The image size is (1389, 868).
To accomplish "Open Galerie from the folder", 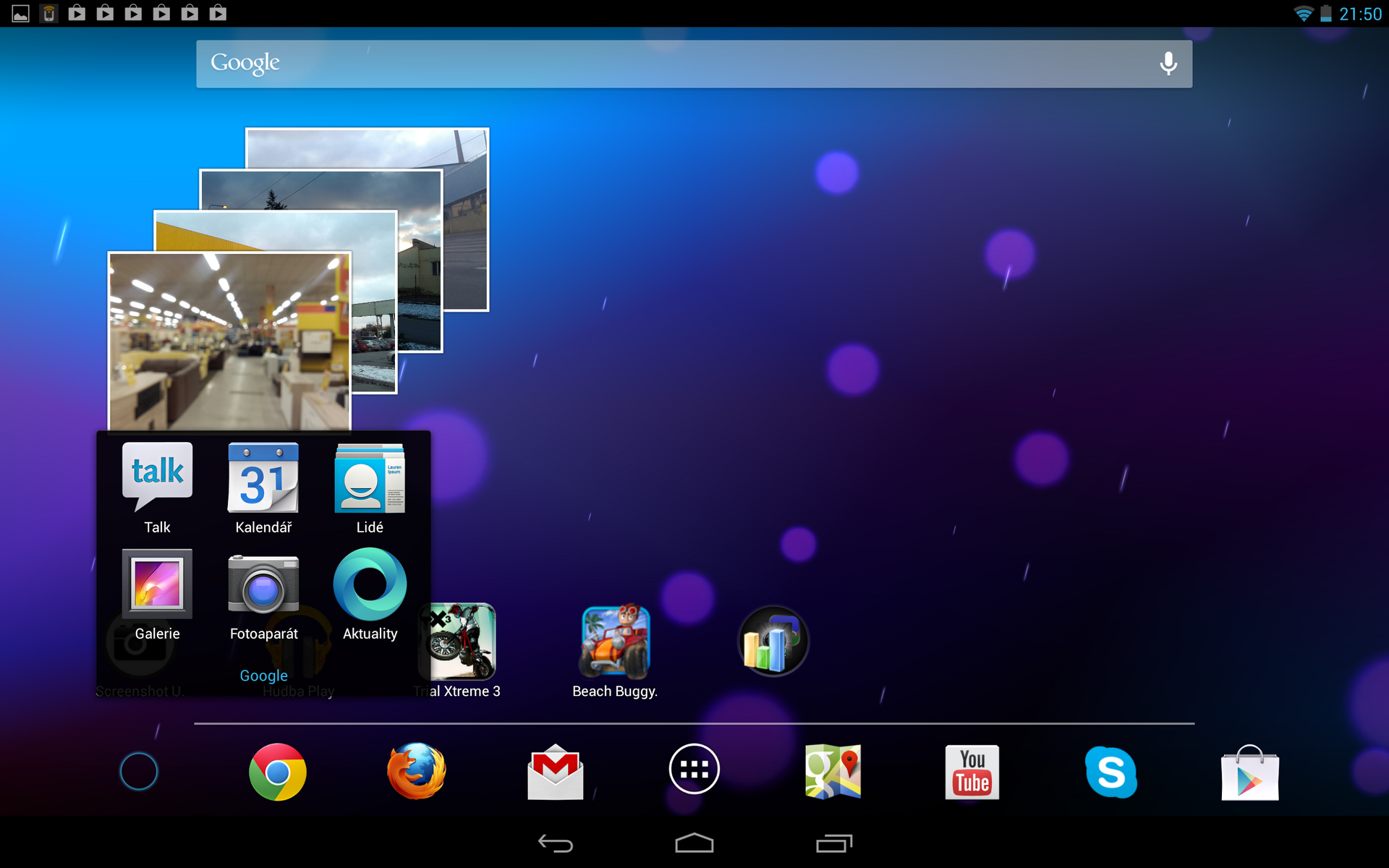I will click(x=157, y=584).
